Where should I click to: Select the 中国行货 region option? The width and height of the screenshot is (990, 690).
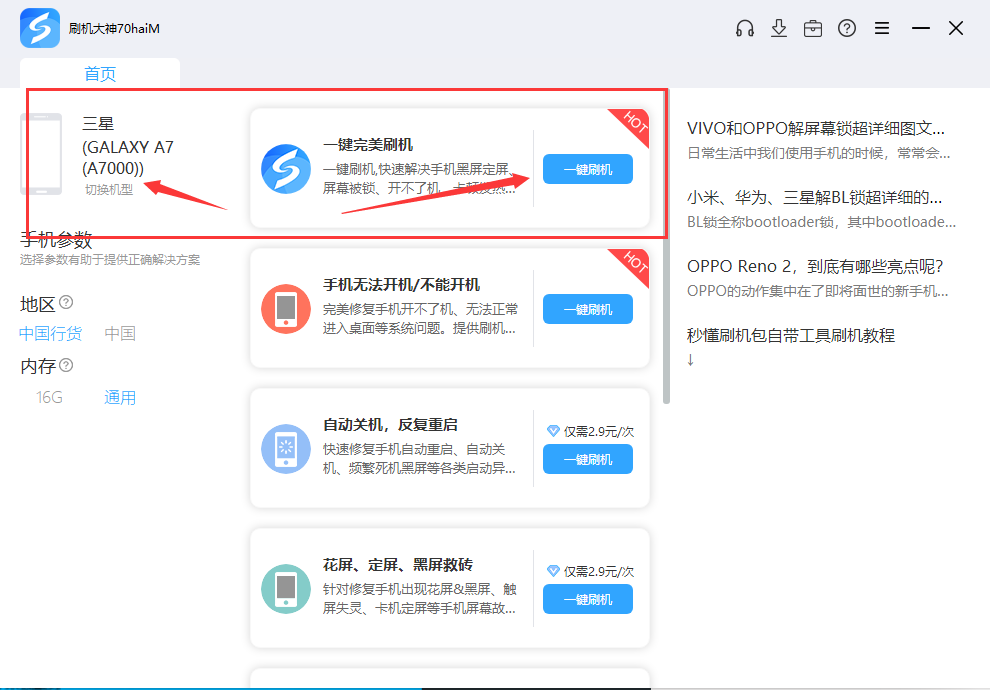[50, 334]
